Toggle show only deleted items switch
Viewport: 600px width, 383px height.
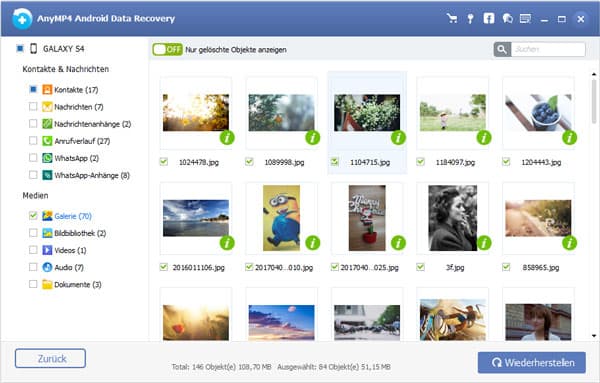click(167, 49)
